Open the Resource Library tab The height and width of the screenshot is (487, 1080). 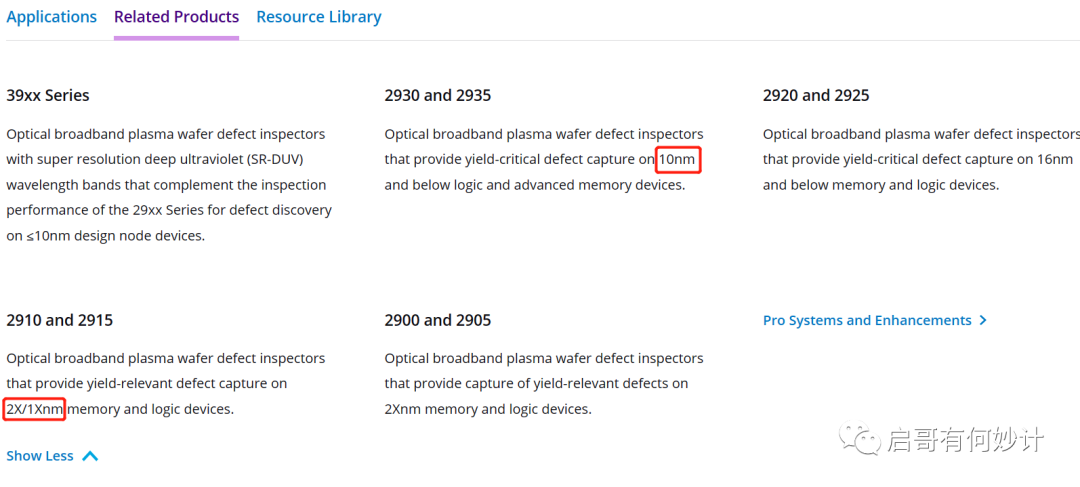tap(319, 17)
